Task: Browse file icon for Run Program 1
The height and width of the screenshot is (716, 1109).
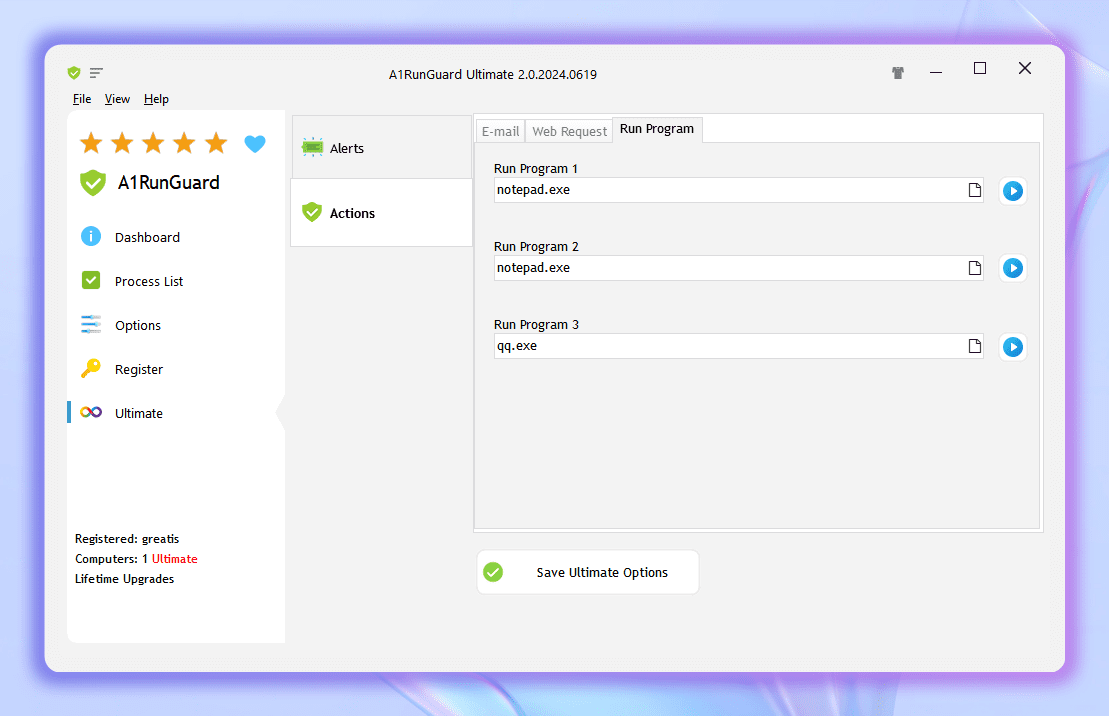Action: [974, 190]
